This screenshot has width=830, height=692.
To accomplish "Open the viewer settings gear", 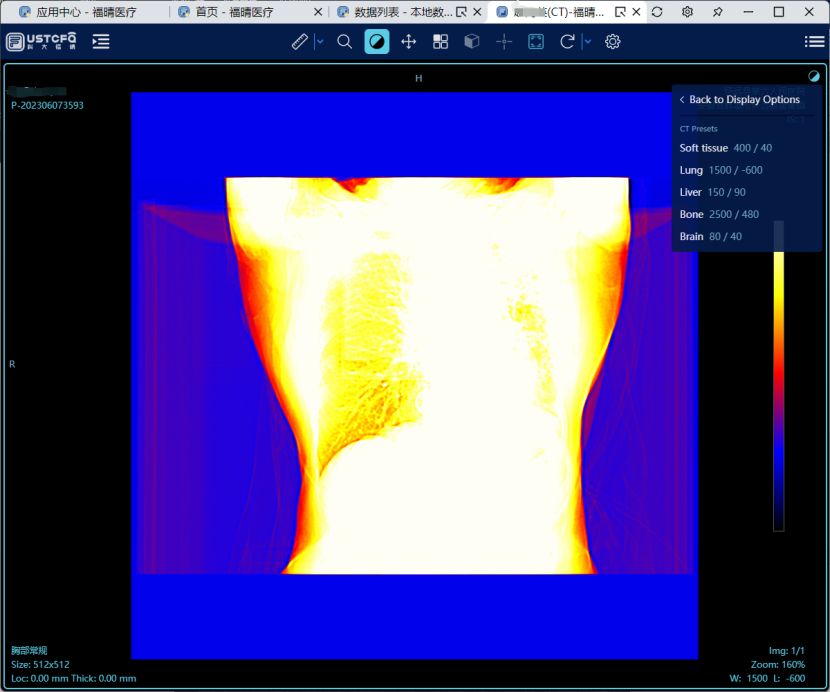I will coord(613,42).
